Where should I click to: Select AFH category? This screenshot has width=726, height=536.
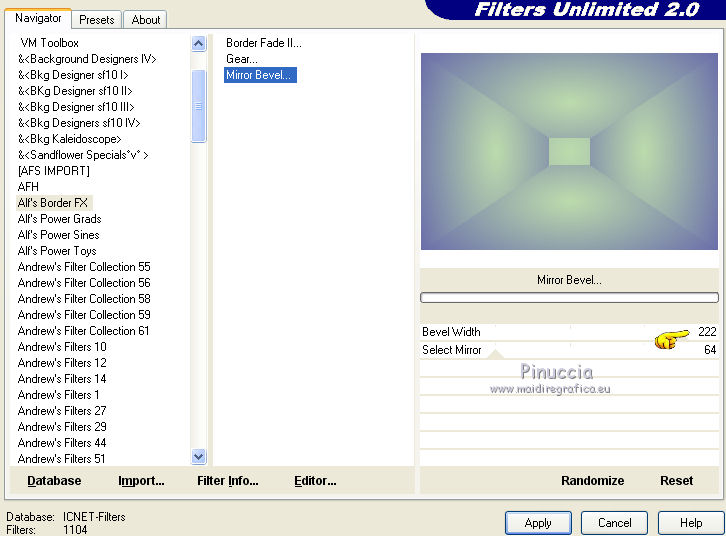[x=28, y=187]
